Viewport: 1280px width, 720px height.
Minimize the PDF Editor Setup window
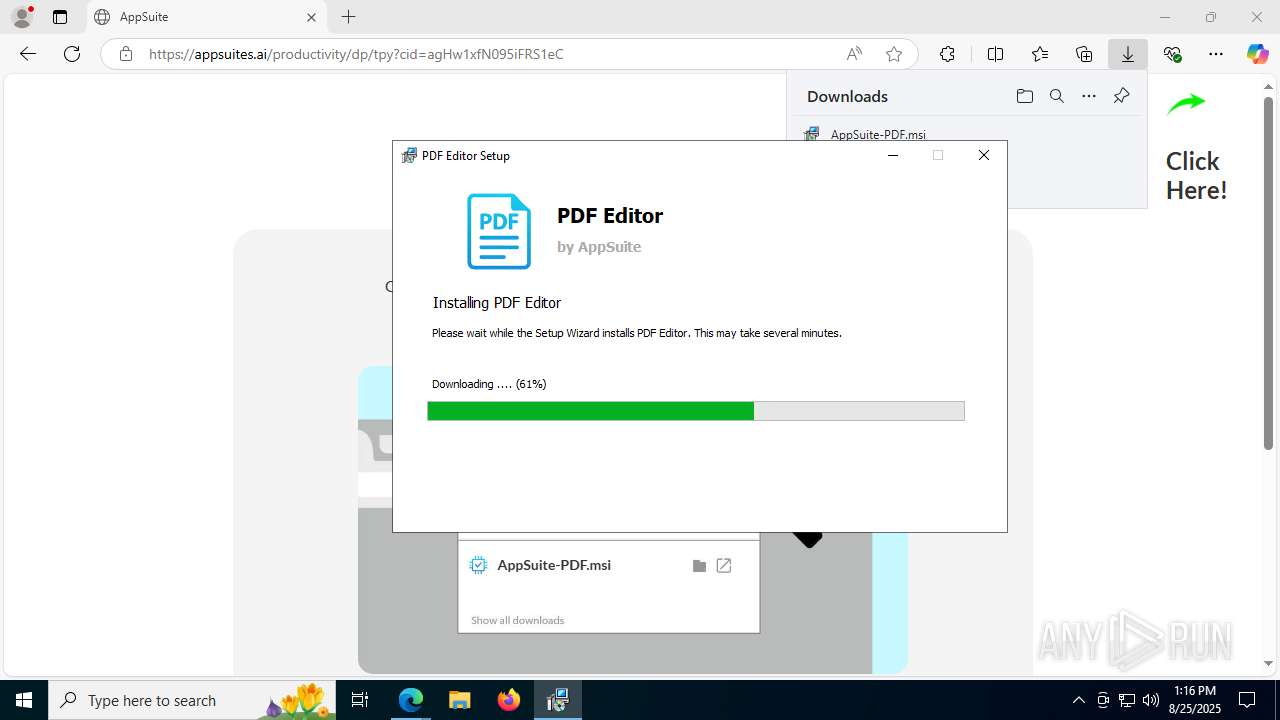892,155
